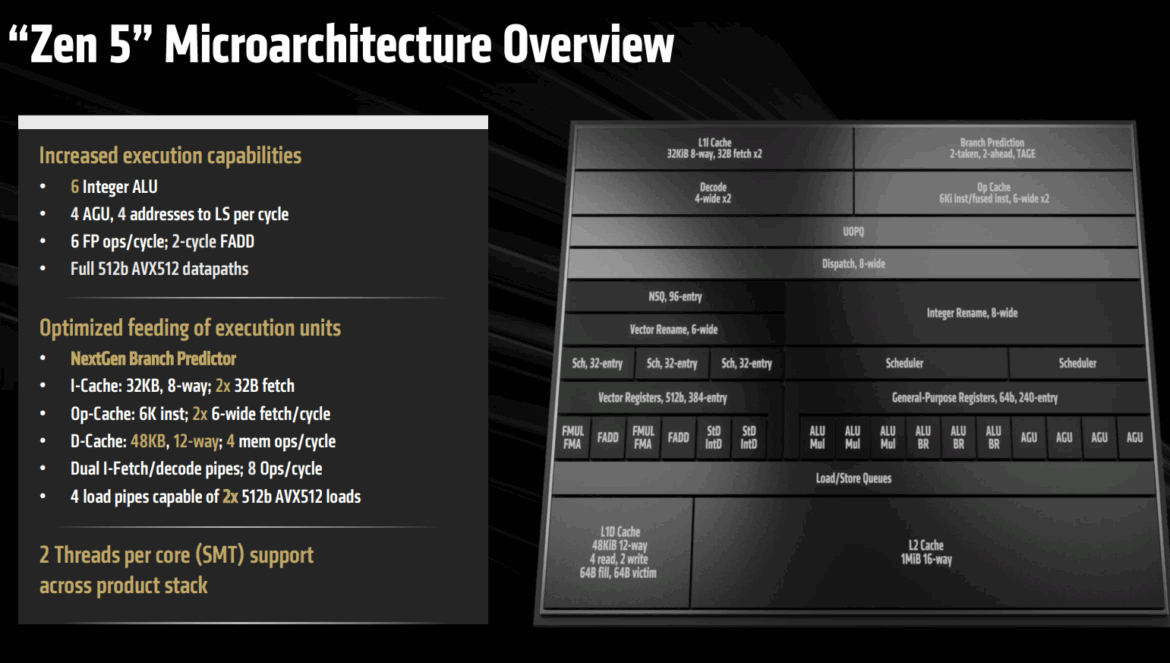Select the Vector Registers, 512b block
The height and width of the screenshot is (663, 1170).
(x=662, y=398)
